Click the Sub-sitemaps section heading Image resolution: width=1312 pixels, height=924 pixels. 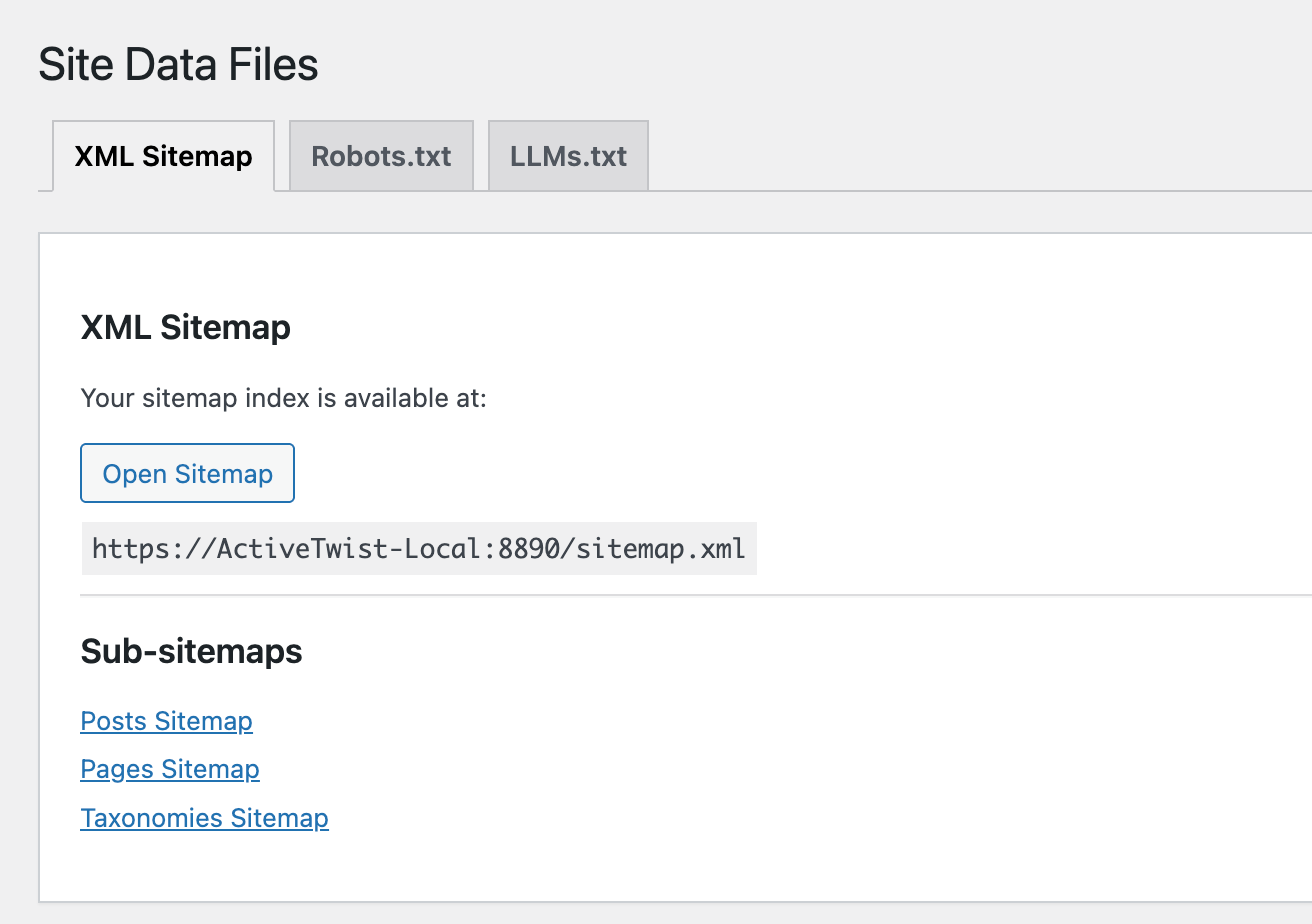(x=191, y=651)
